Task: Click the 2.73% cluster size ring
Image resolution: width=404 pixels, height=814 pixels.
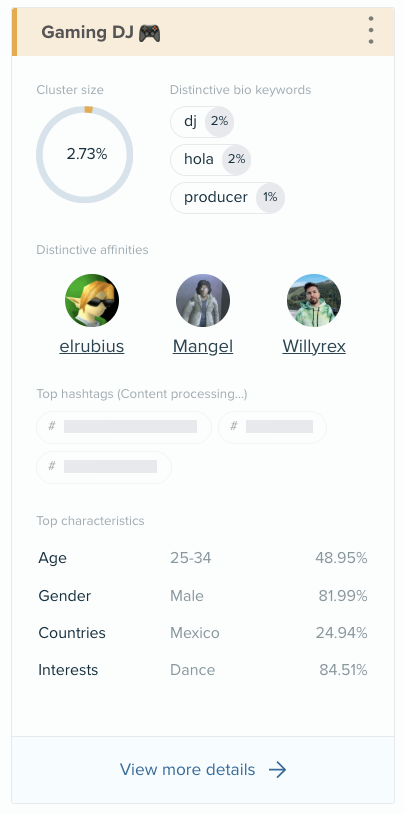Action: (x=85, y=154)
